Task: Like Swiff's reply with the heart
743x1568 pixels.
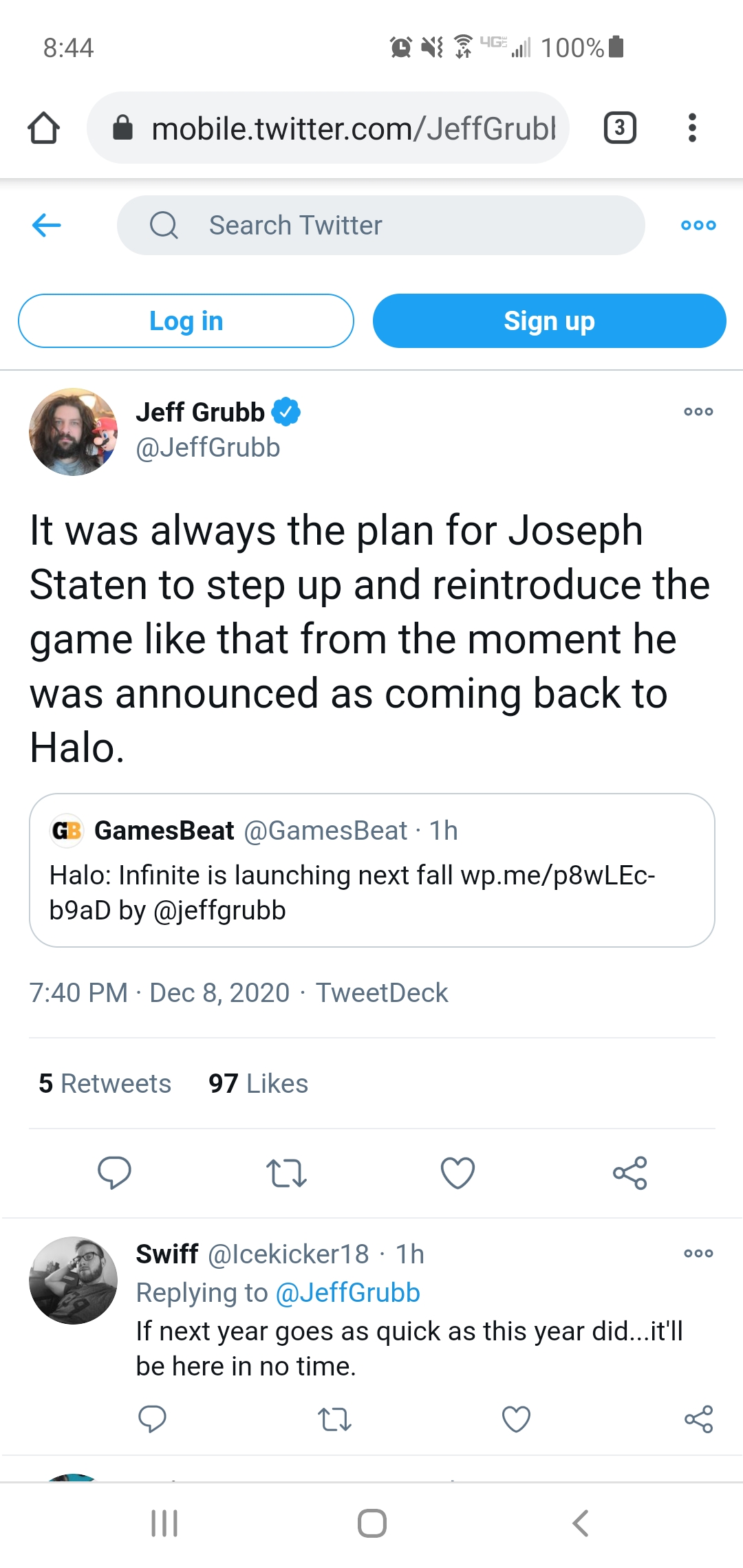Action: (516, 1419)
